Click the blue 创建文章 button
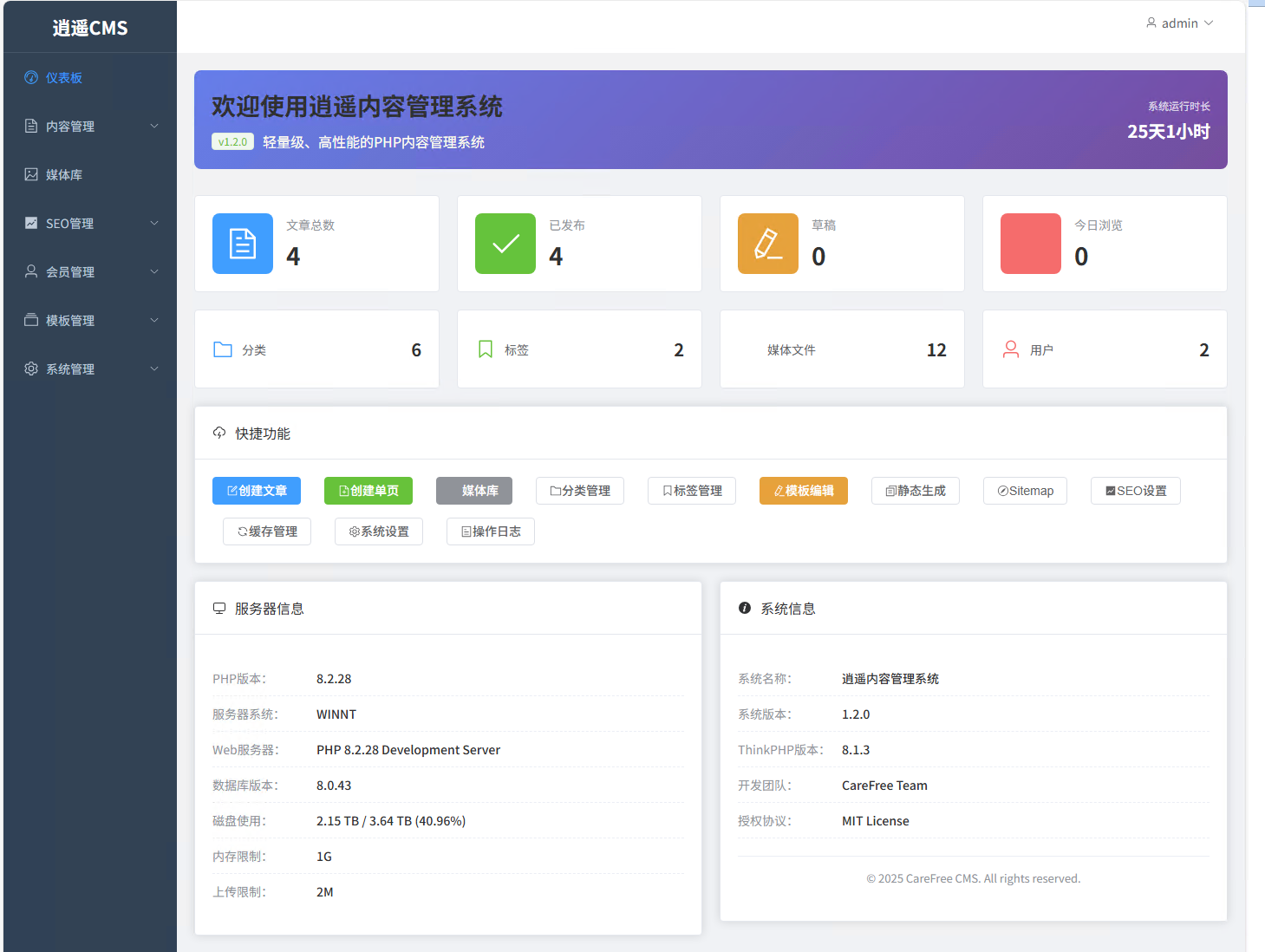The height and width of the screenshot is (952, 1265). [257, 491]
